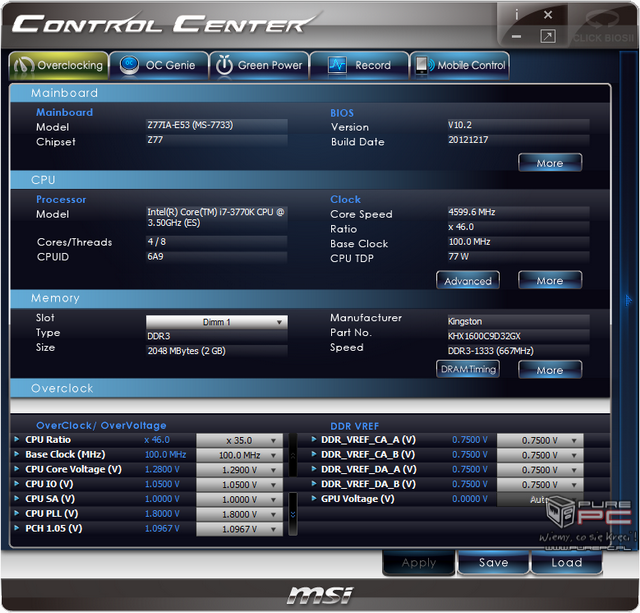Open the Mobile Control tab
Image resolution: width=640 pixels, height=613 pixels.
point(459,65)
